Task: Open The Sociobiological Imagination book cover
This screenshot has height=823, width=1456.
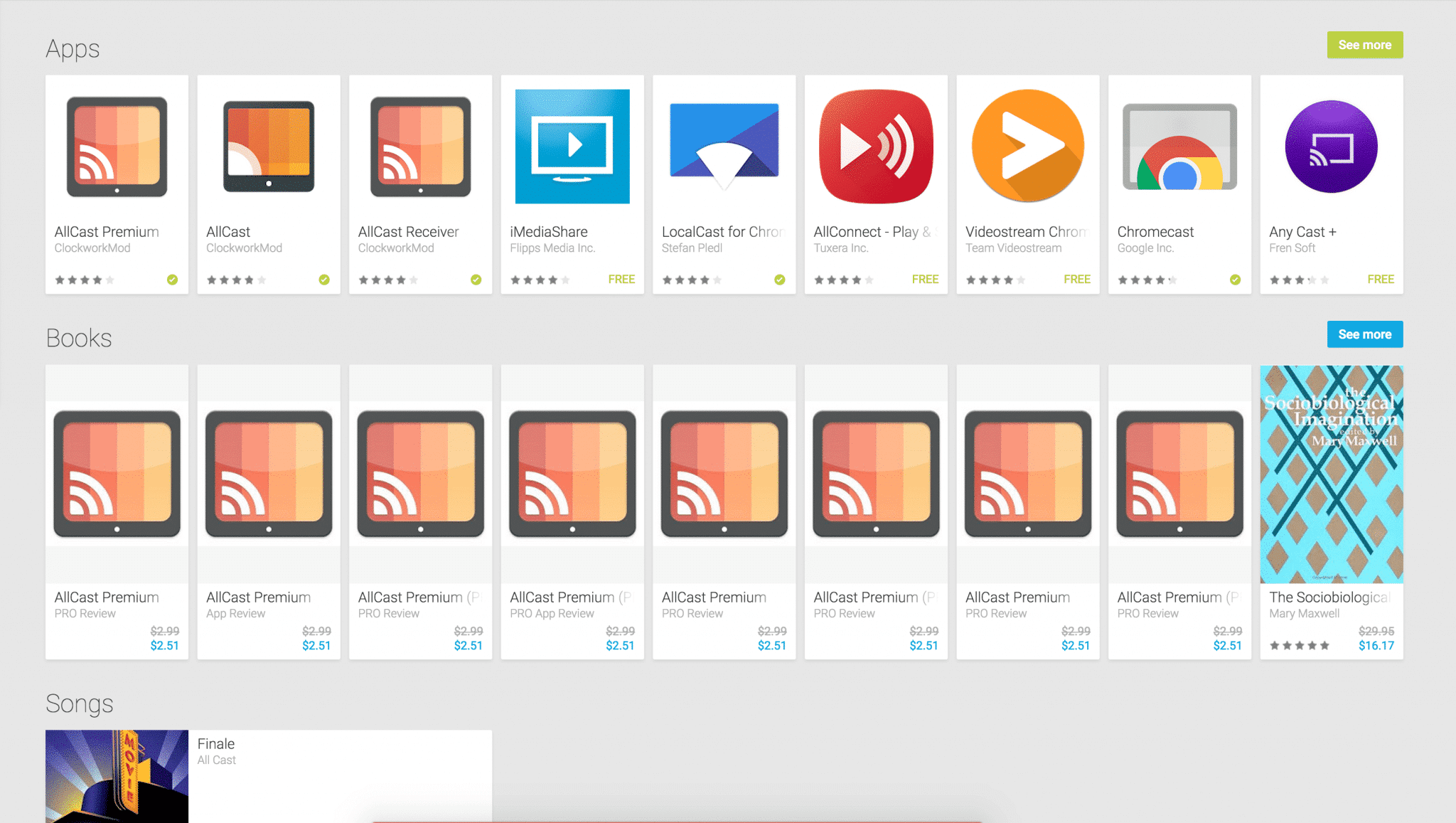Action: 1332,474
